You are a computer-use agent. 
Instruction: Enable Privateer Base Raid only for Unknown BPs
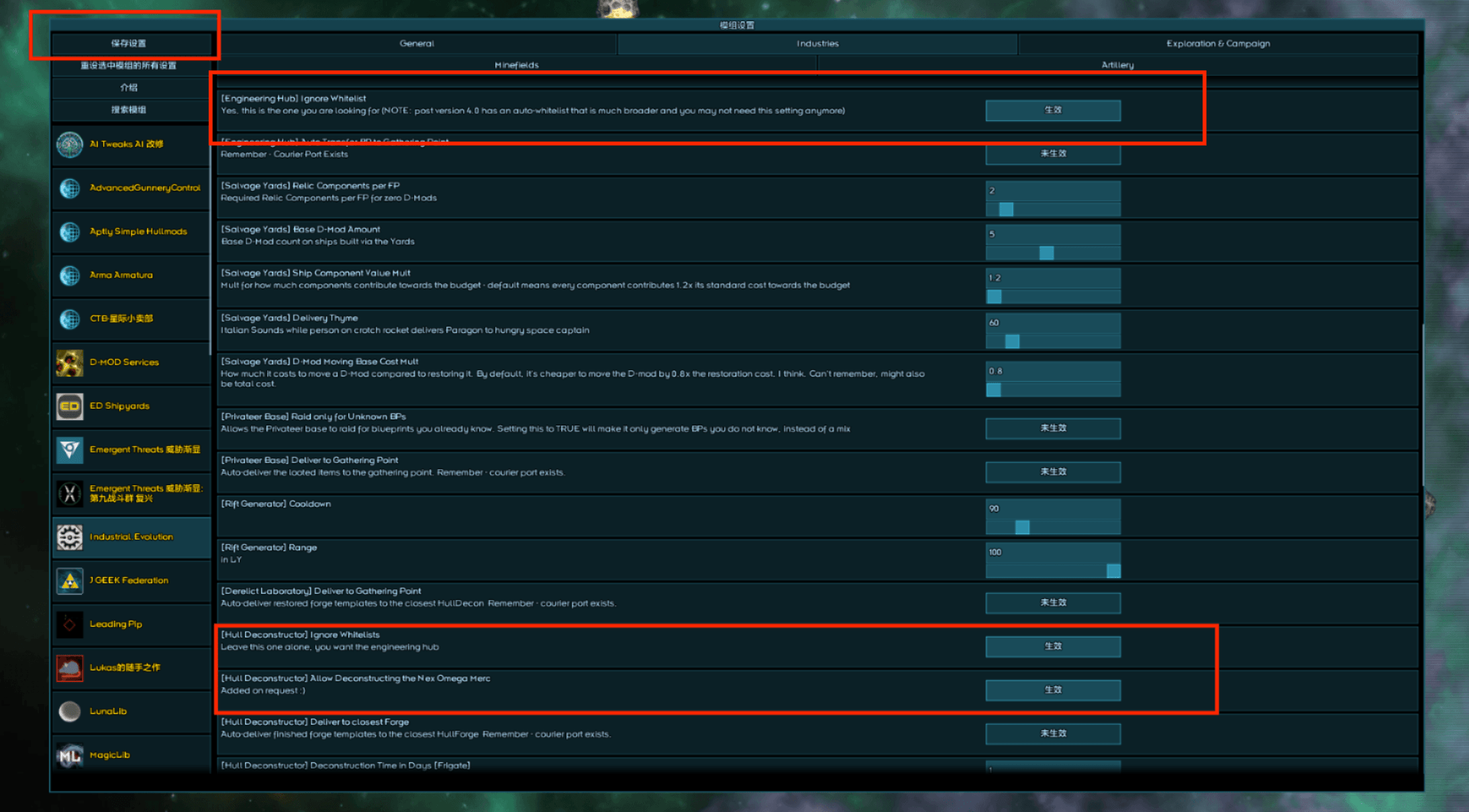point(1052,428)
